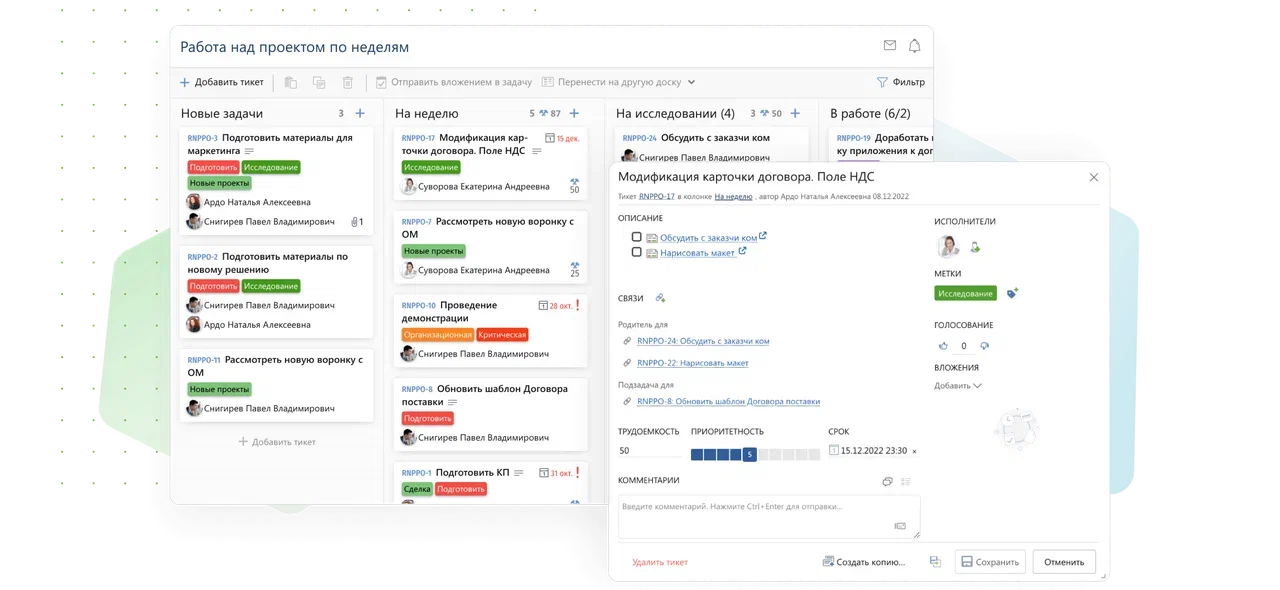Screen dimensions: 1280x590
Task: Check the 'Обсудить с заказчи ком' checkbox
Action: (x=637, y=237)
